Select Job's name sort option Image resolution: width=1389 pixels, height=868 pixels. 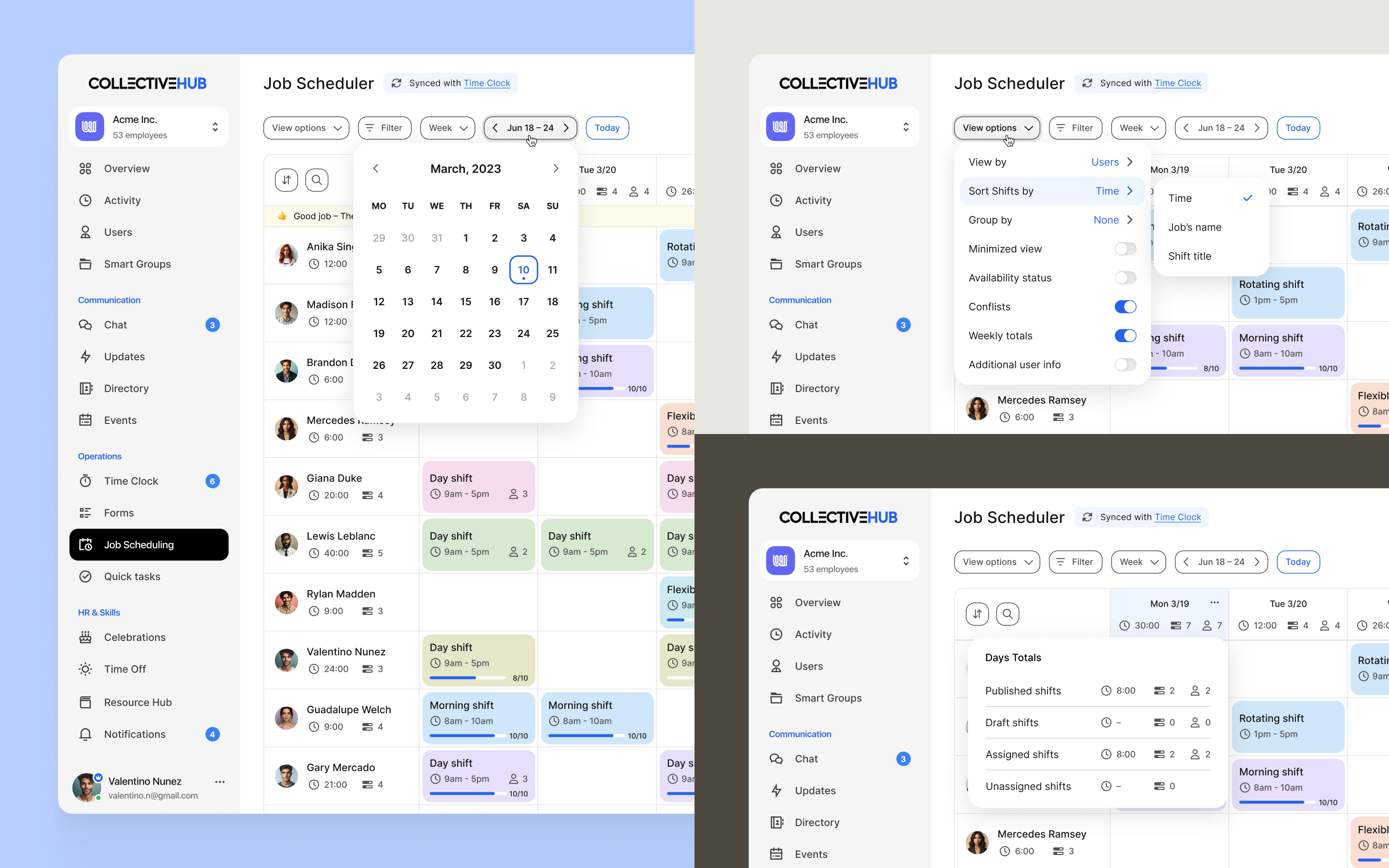point(1211,227)
